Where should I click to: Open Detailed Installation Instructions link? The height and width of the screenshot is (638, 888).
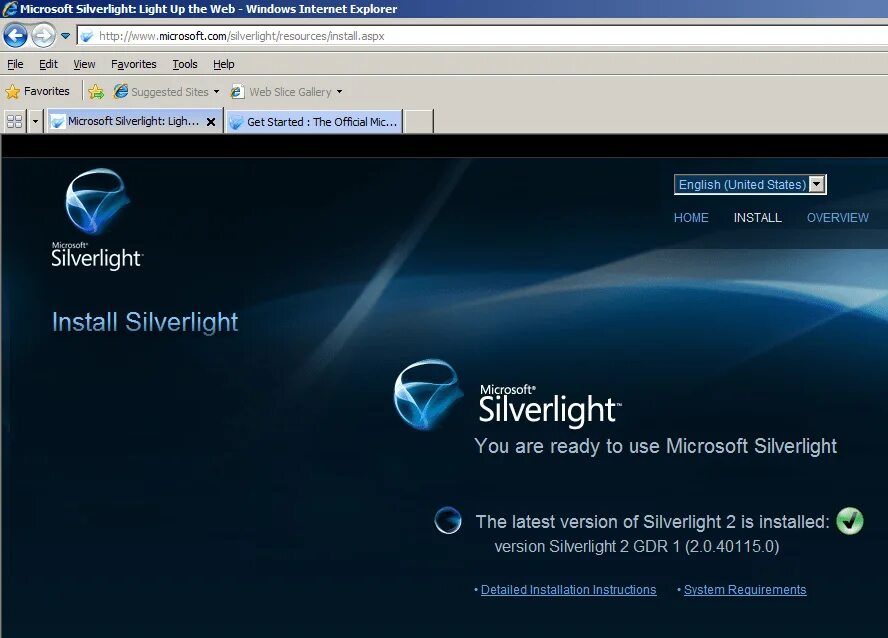click(568, 589)
